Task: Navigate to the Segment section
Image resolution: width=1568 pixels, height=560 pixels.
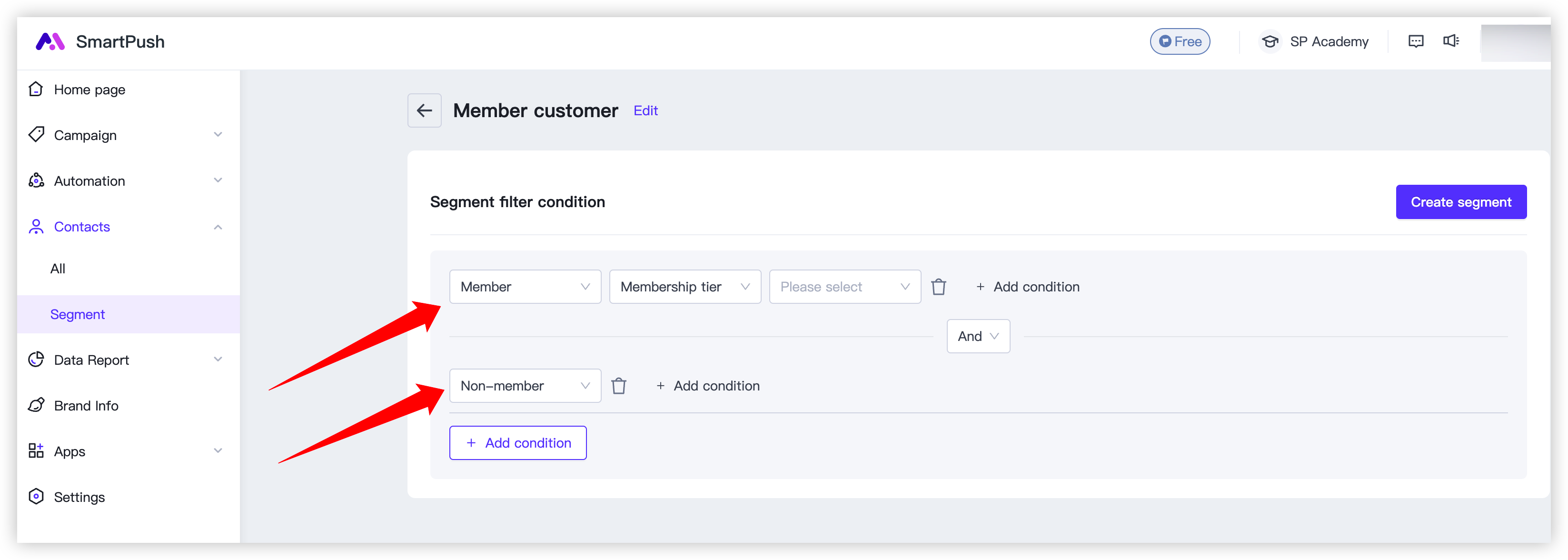Action: point(77,313)
